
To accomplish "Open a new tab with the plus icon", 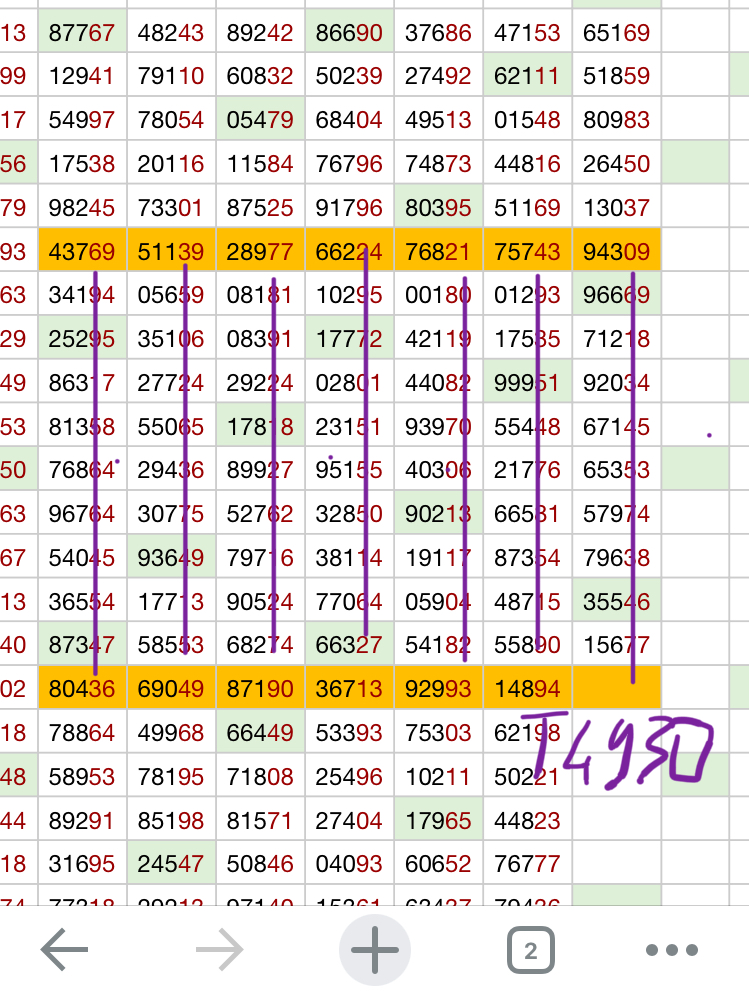I will (375, 950).
